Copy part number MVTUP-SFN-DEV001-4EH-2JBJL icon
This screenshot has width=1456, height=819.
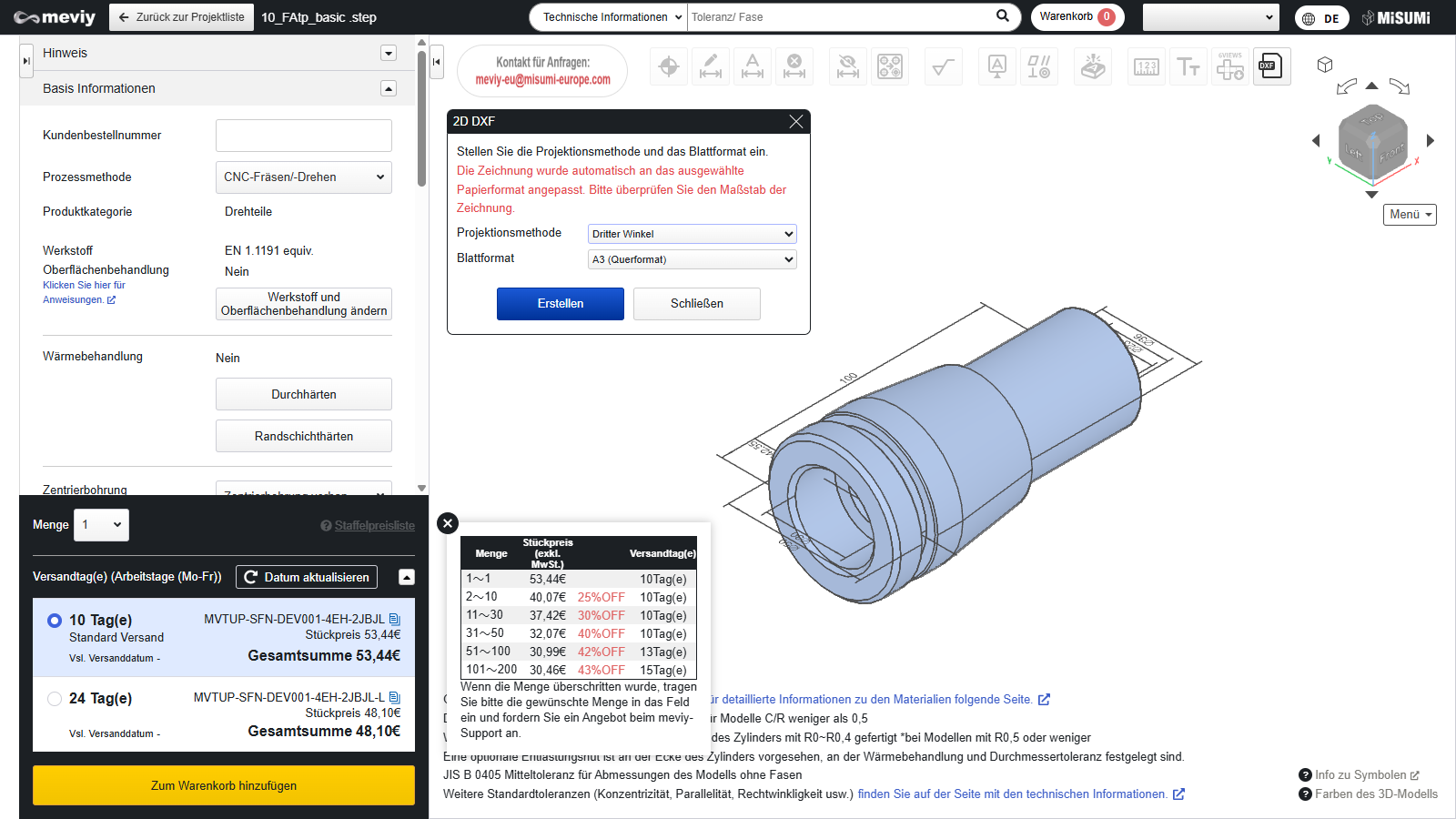(x=395, y=620)
